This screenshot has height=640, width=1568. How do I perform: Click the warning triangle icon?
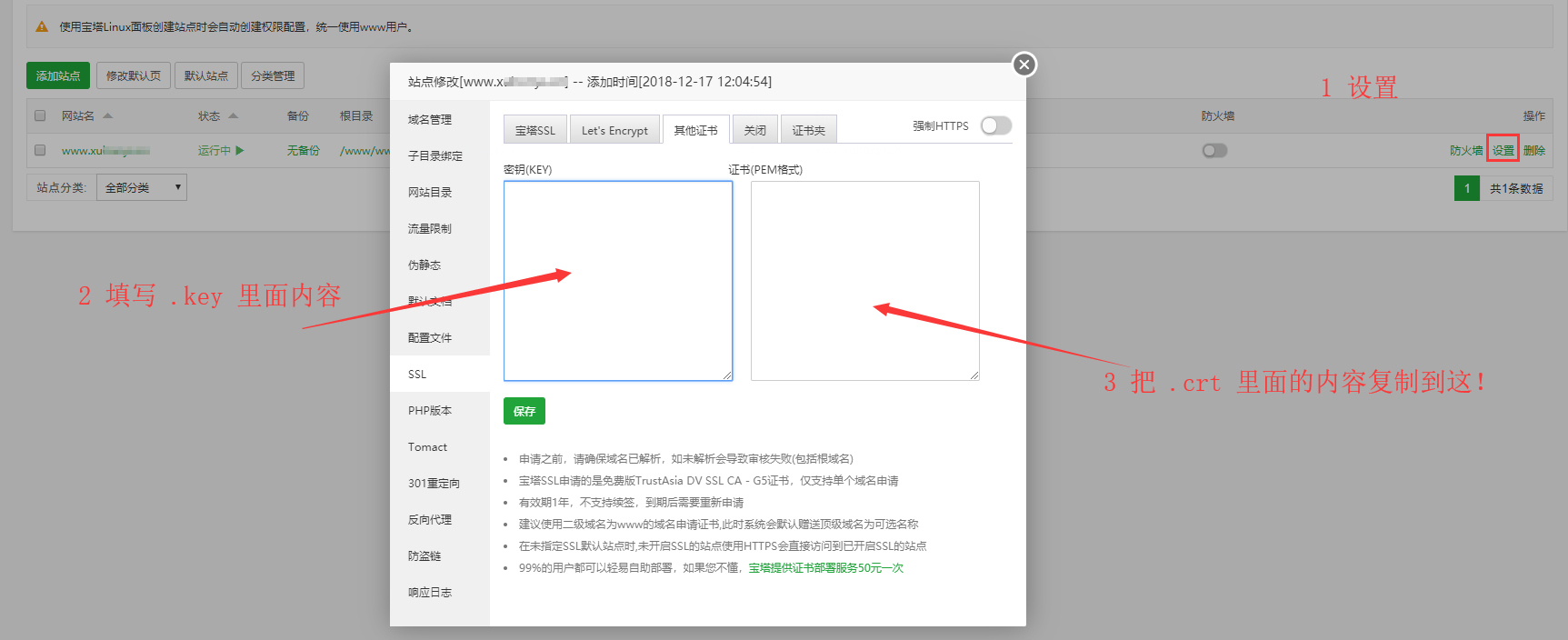(x=42, y=26)
